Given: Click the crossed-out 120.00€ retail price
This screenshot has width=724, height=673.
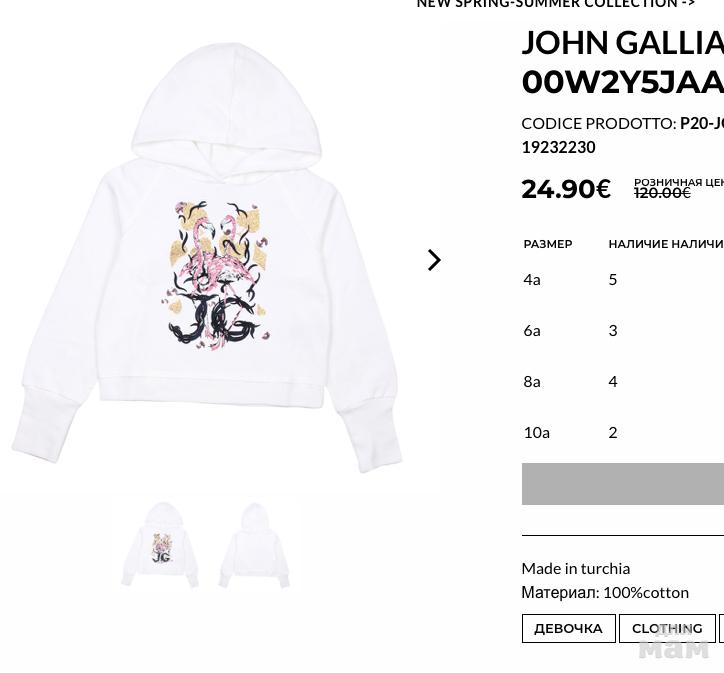Looking at the screenshot, I should coord(662,192).
